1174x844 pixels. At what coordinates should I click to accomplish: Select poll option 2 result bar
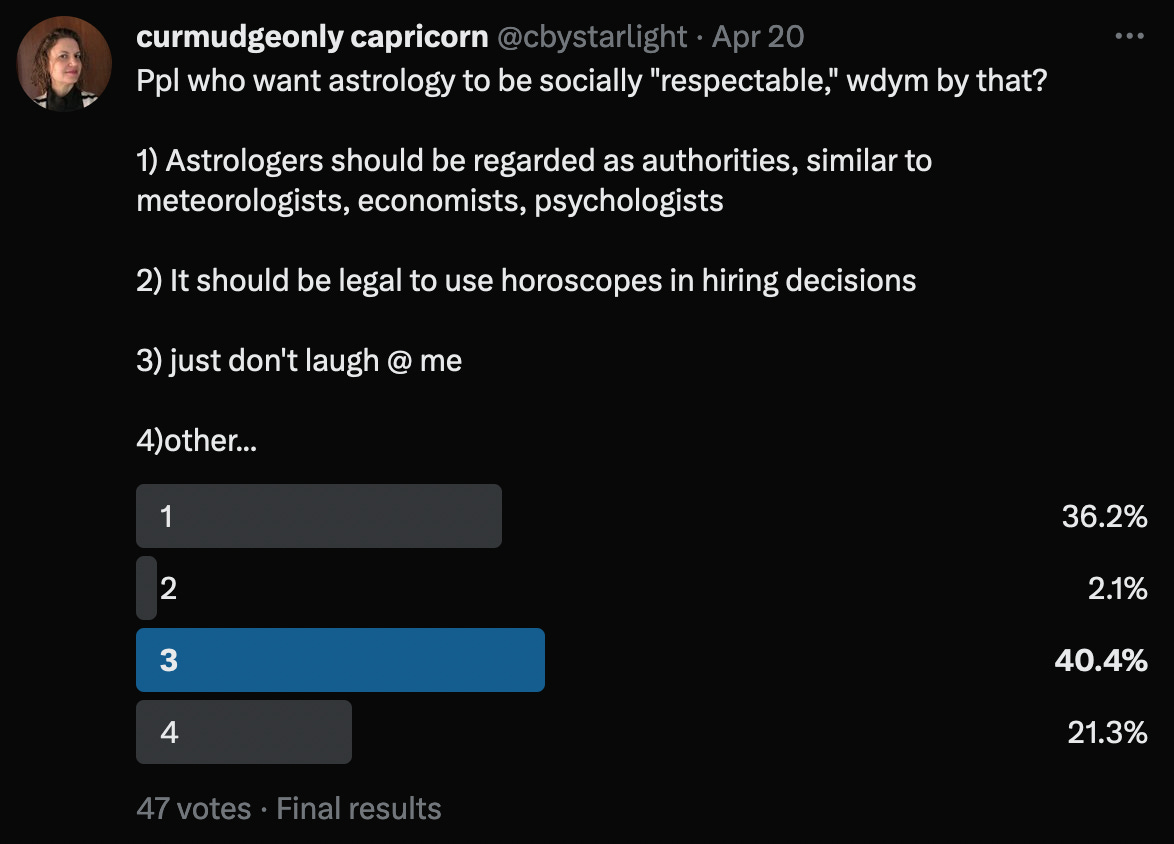click(x=145, y=588)
